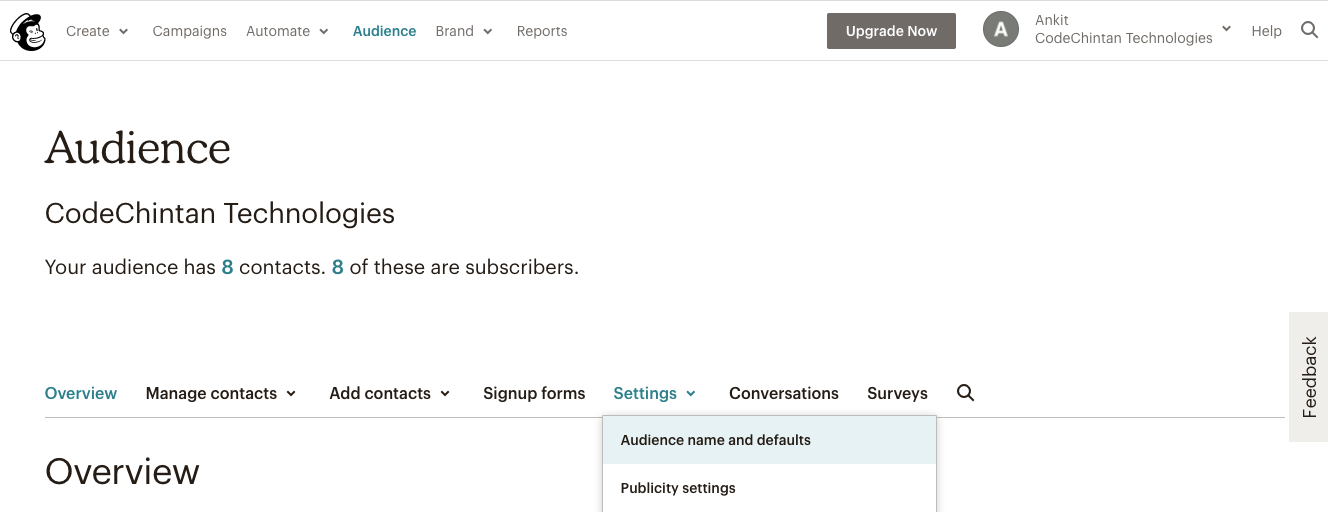Open the Feedback side tab
The width and height of the screenshot is (1328, 512).
1308,377
